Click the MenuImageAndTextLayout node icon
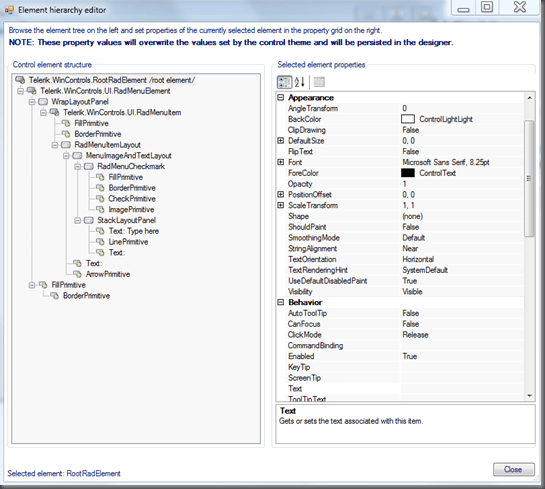Screen dimensions: 545x489 (77, 155)
